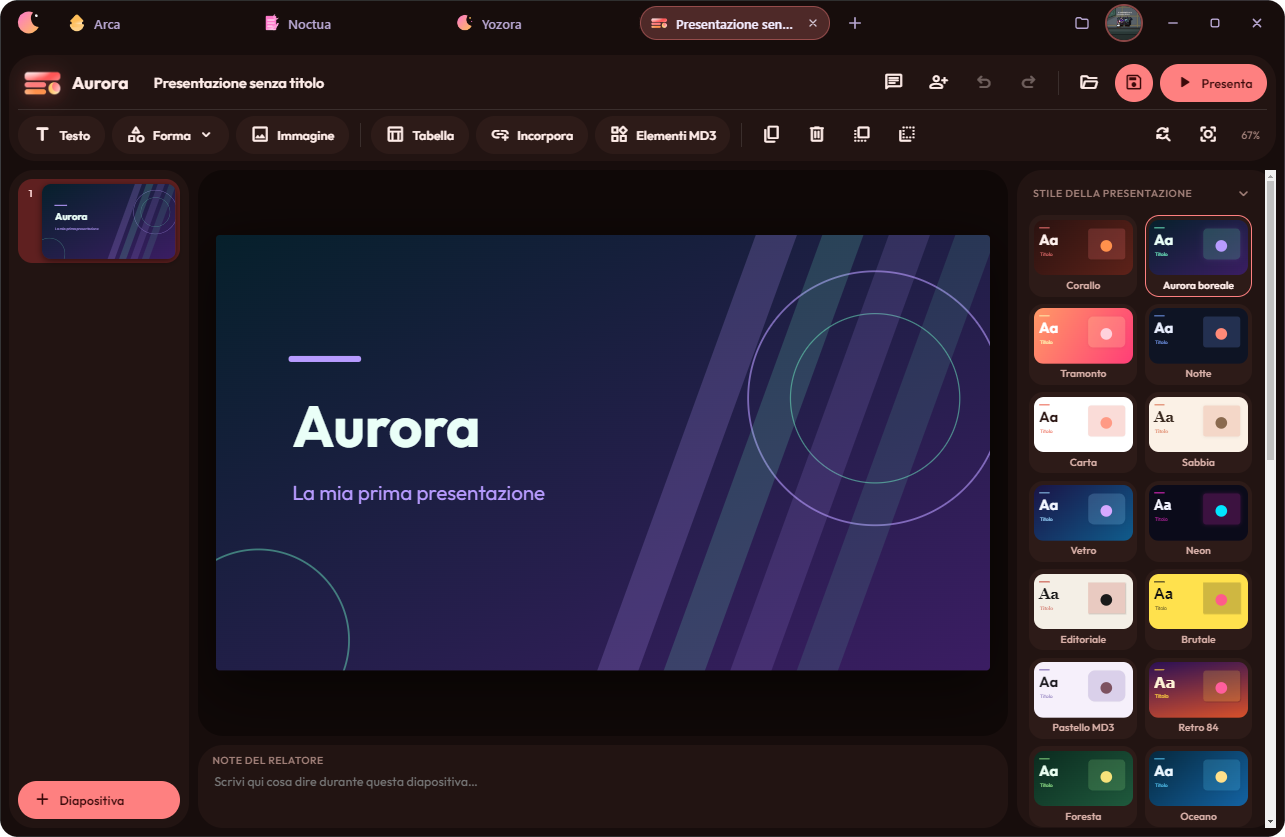The height and width of the screenshot is (837, 1285).
Task: Click the add collaborator icon
Action: point(938,83)
